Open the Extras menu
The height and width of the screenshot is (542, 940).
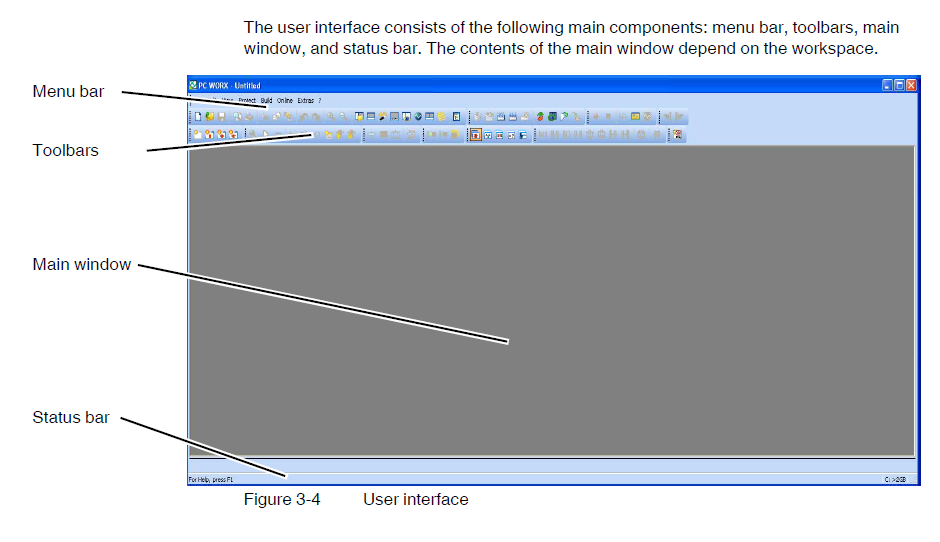[x=305, y=101]
